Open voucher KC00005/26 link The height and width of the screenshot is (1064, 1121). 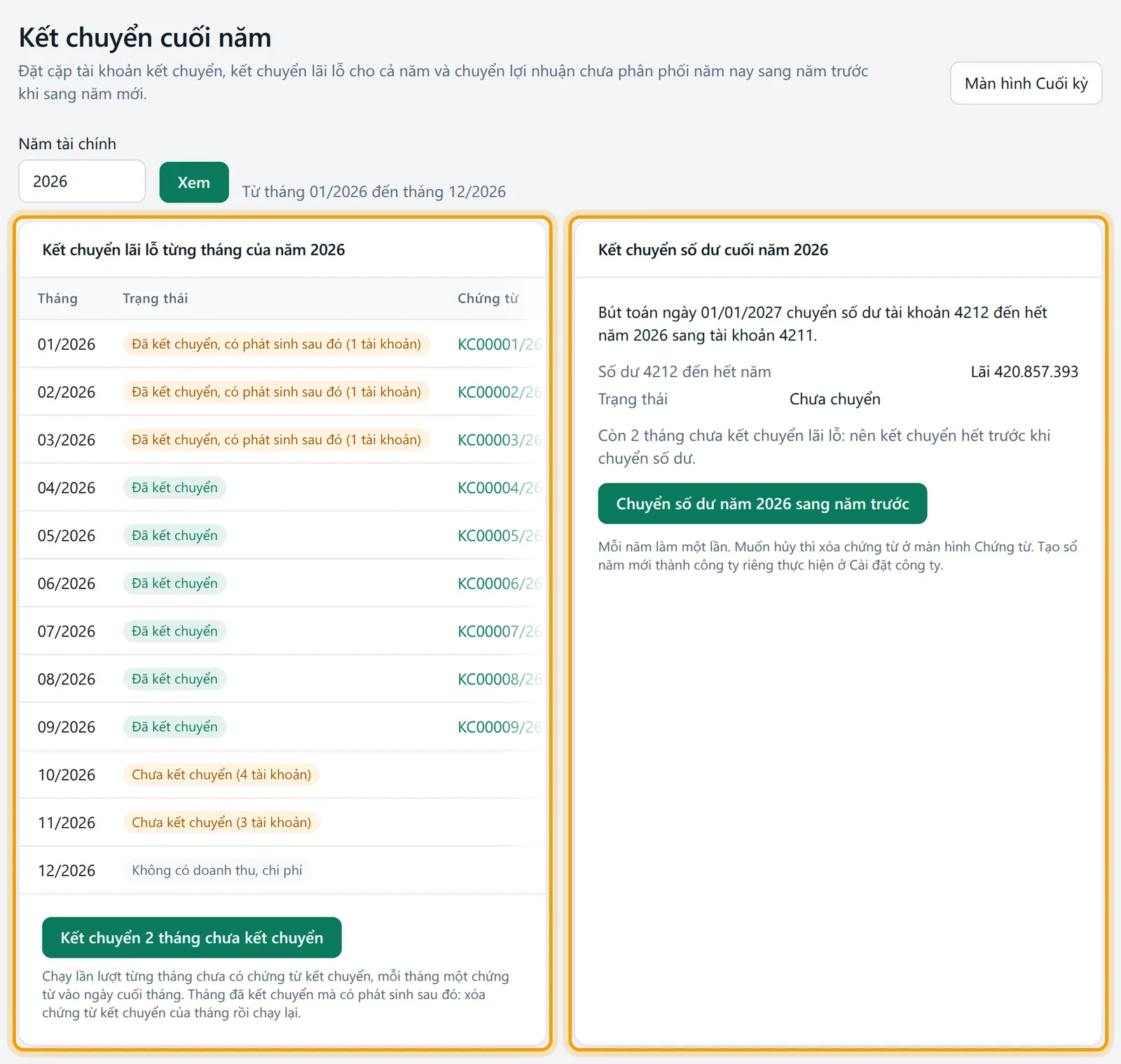[x=500, y=536]
